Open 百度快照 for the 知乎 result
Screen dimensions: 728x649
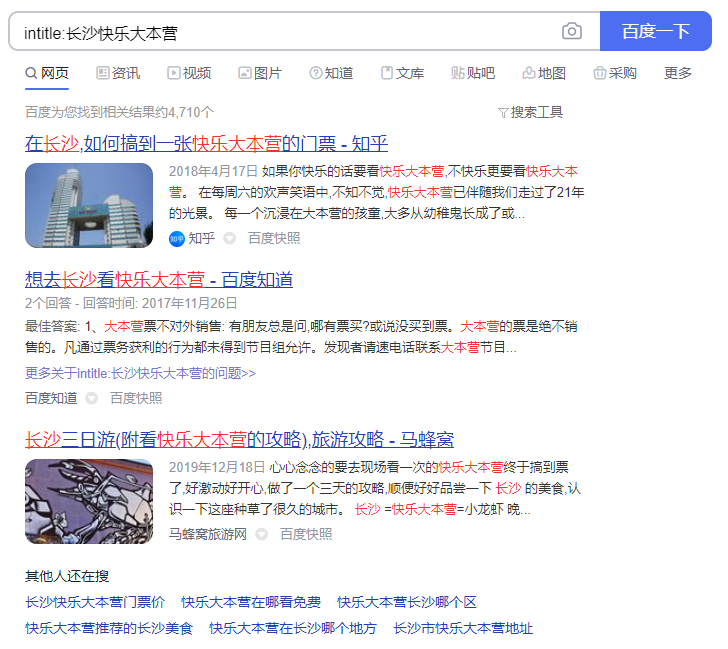274,238
